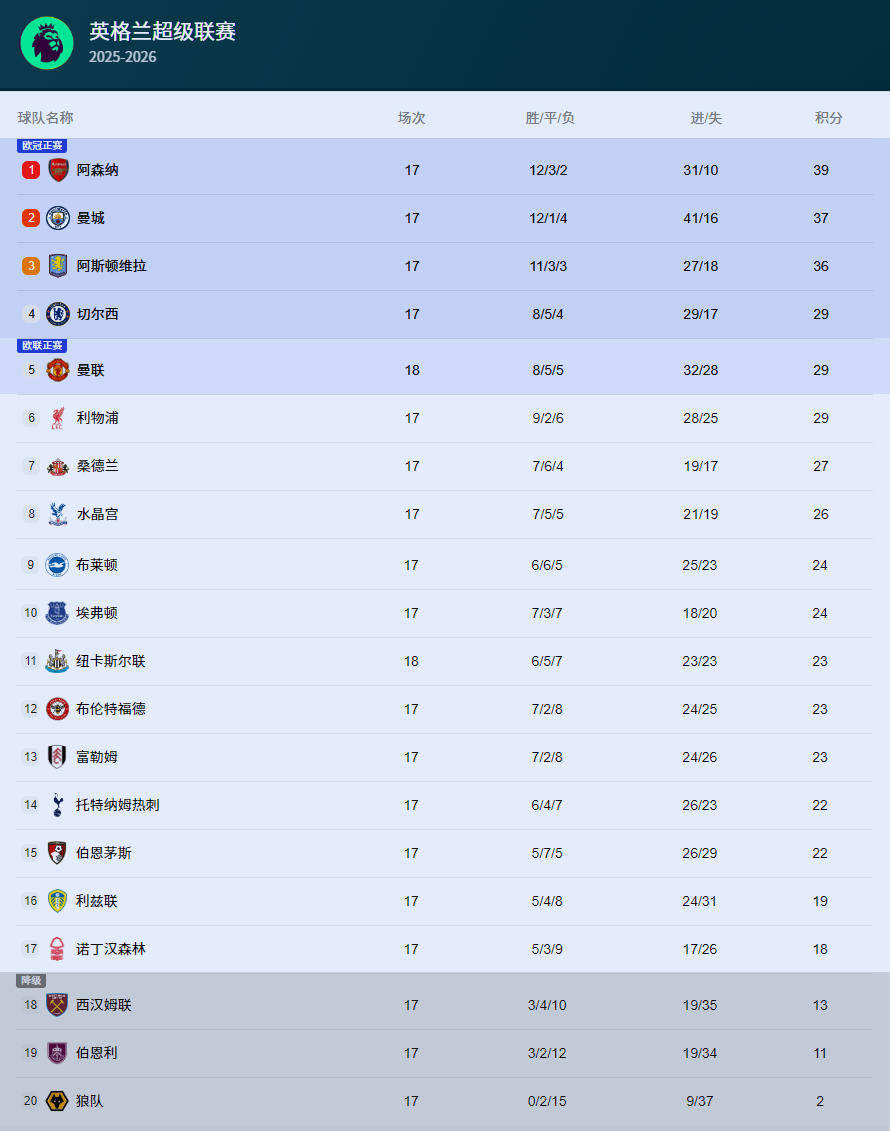The image size is (890, 1131).
Task: Click the 胜/平/负 column header
Action: [x=549, y=118]
